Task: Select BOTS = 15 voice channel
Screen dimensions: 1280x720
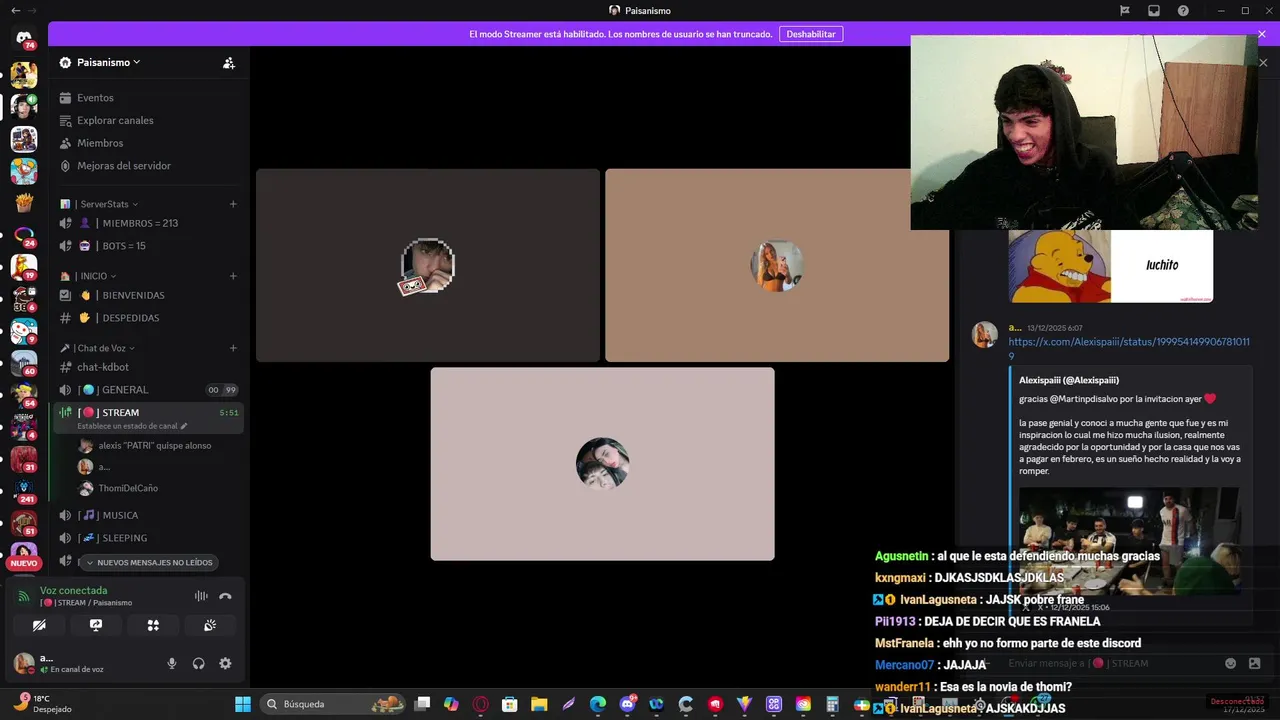Action: coord(148,246)
